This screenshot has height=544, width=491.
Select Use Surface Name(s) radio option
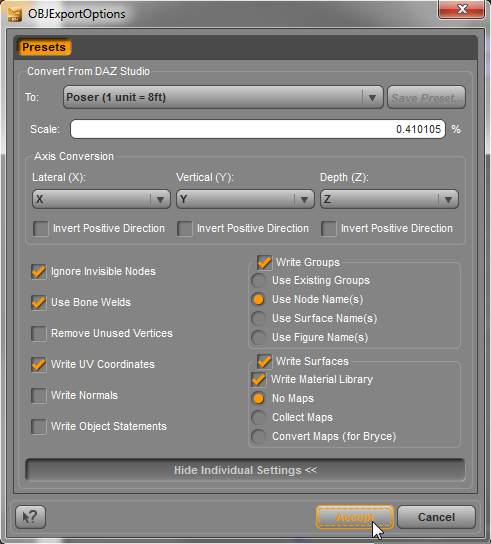259,318
